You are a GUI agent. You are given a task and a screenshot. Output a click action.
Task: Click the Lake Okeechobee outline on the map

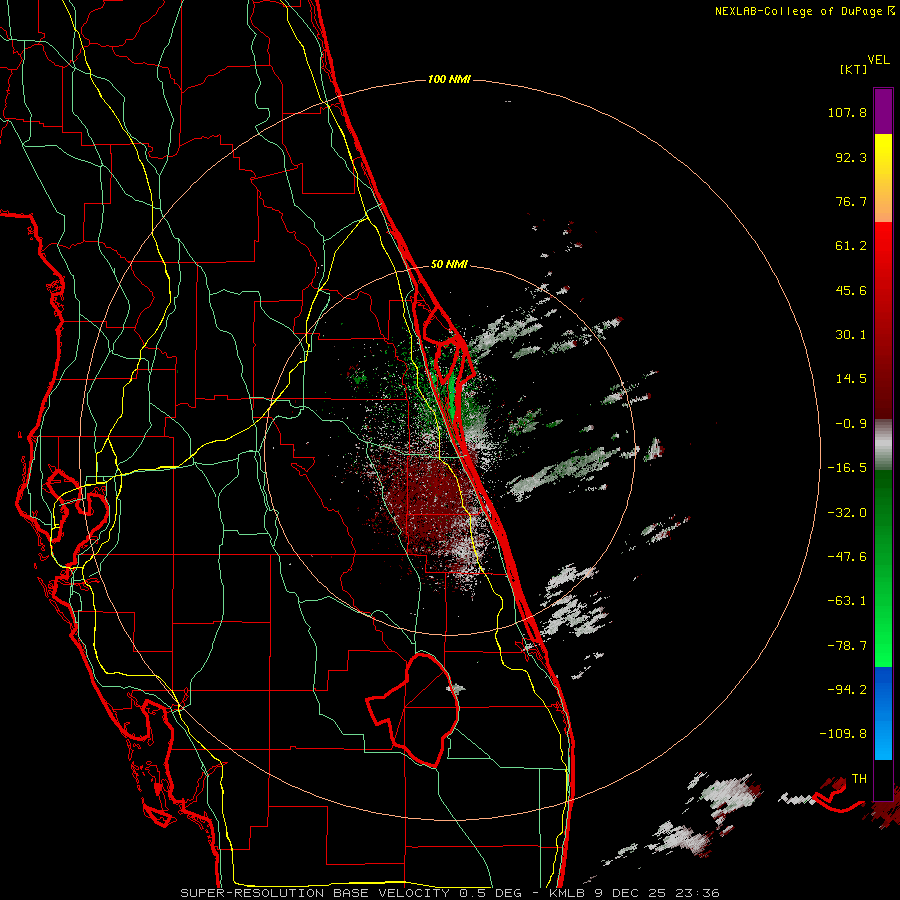click(413, 709)
